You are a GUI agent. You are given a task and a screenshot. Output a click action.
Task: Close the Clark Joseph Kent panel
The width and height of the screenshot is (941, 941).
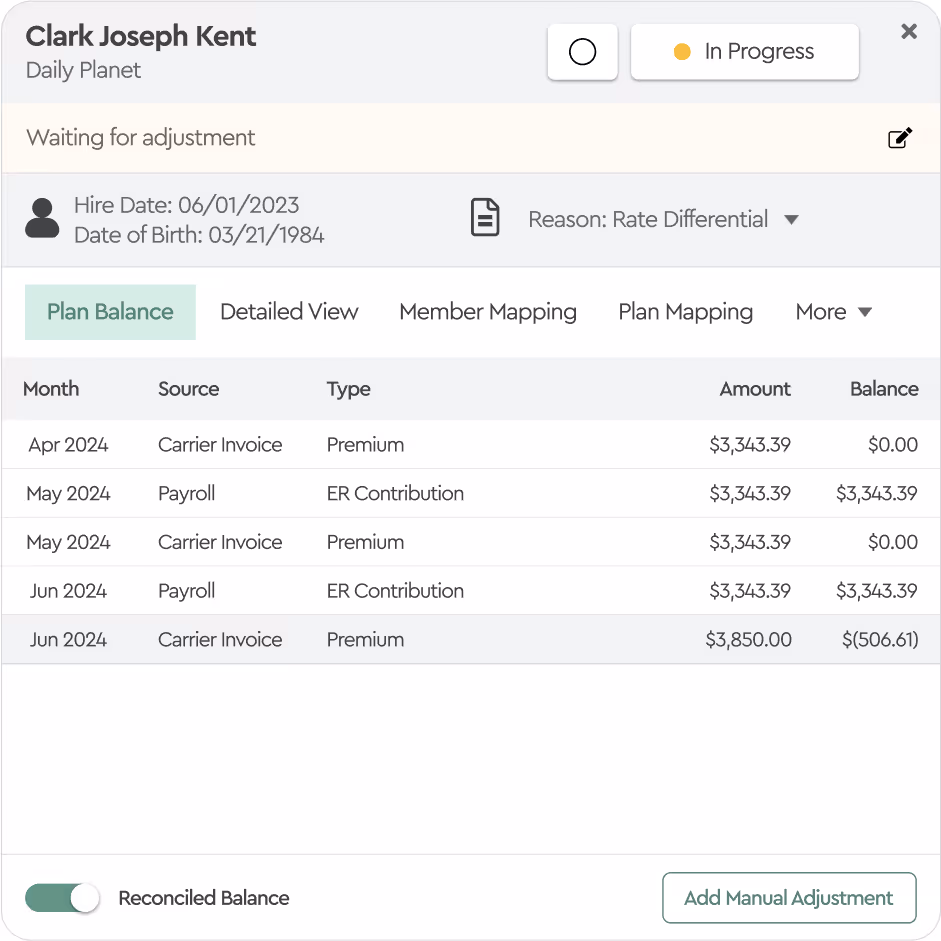[908, 32]
